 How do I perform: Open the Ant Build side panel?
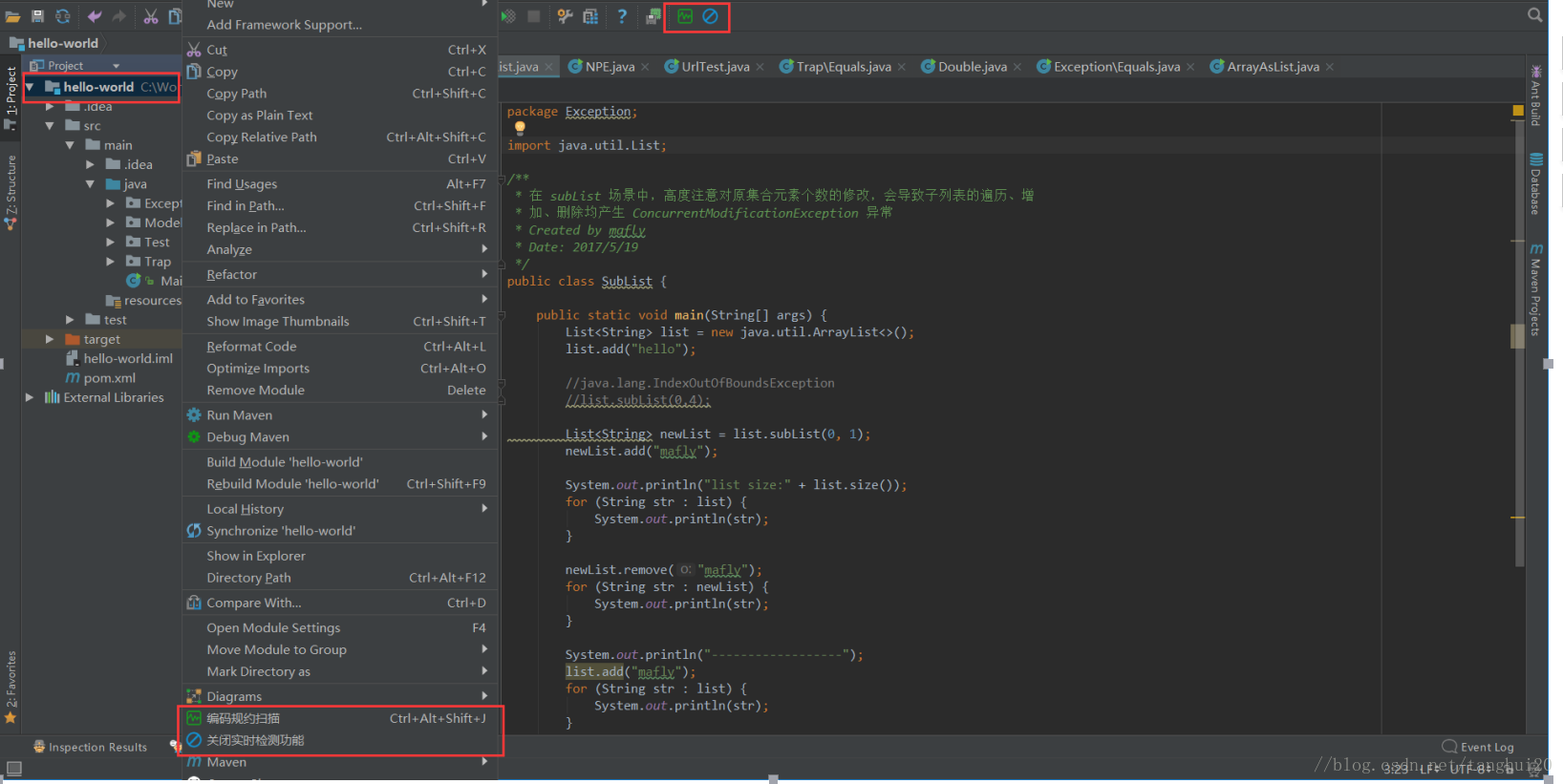1535,95
